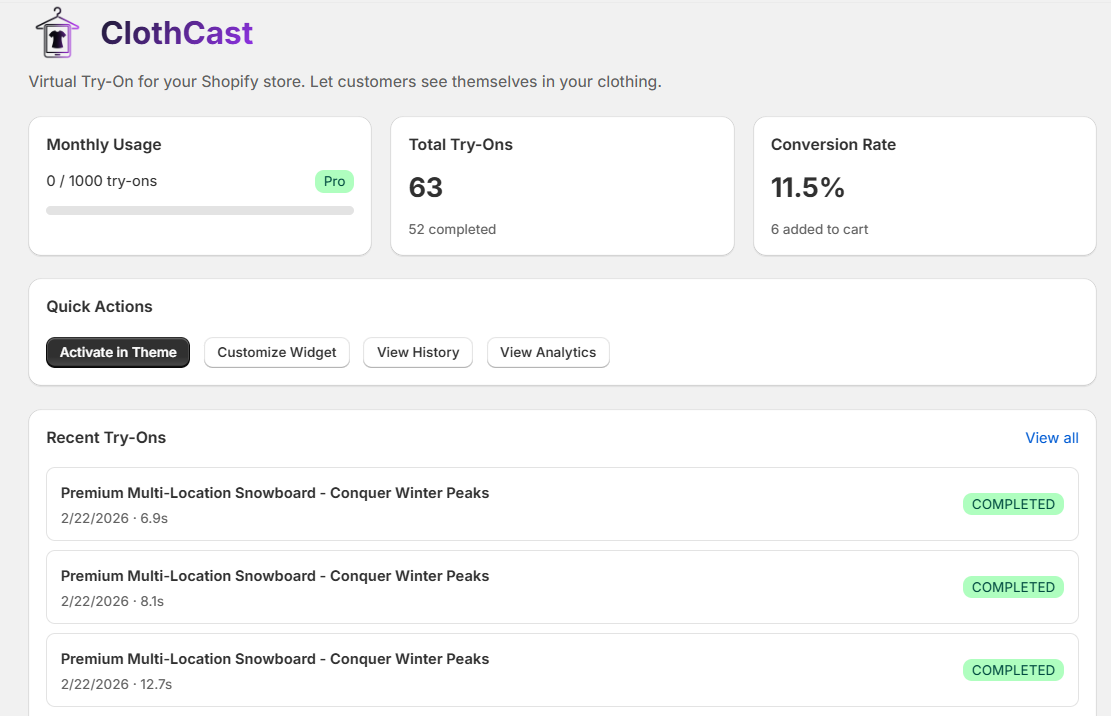Click the Recent Try-Ons section header
The width and height of the screenshot is (1111, 716).
click(106, 437)
